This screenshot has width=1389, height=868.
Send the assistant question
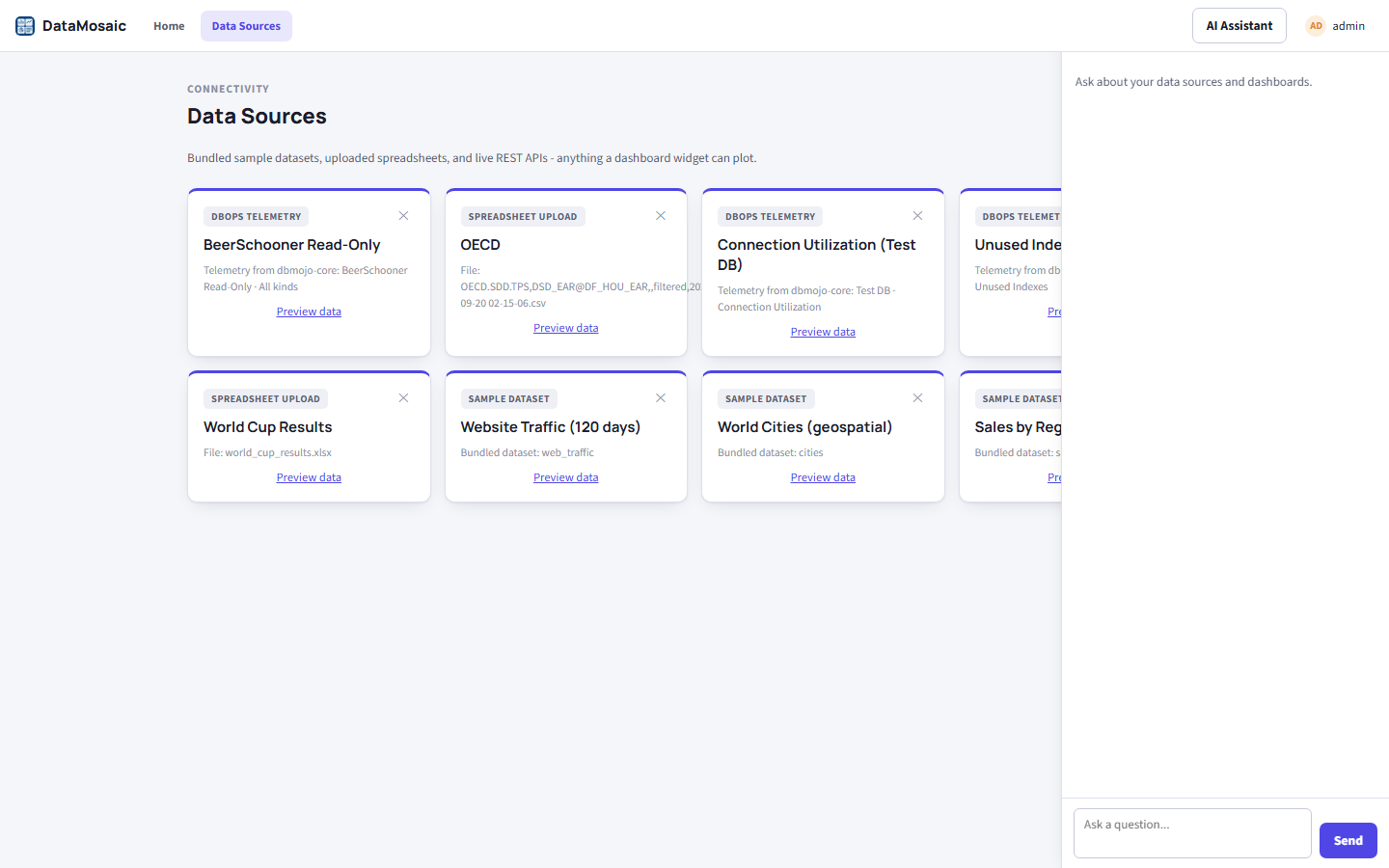tap(1348, 840)
